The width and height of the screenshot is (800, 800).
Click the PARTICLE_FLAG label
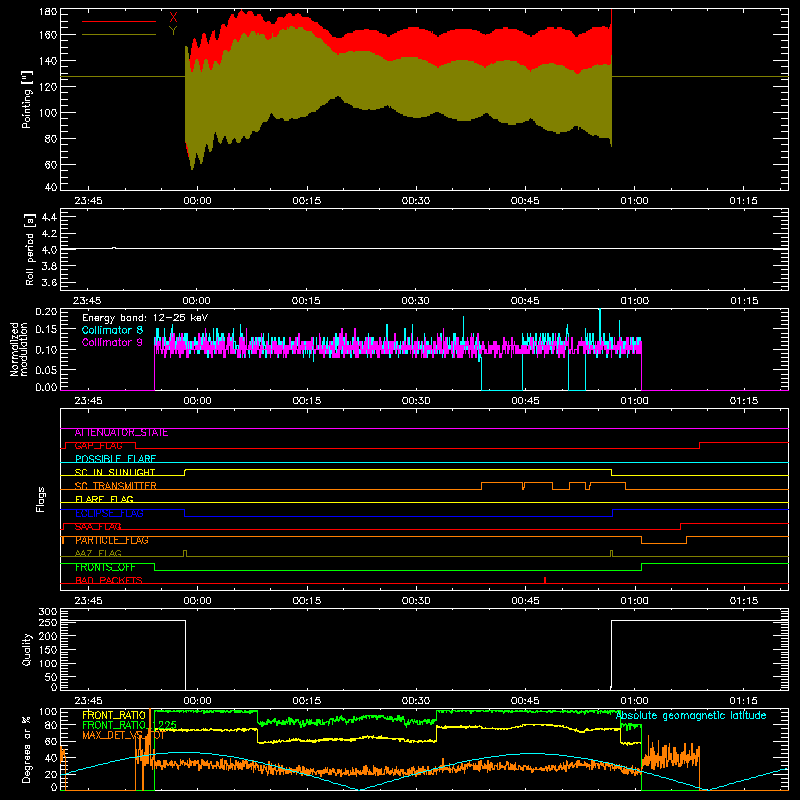(x=112, y=540)
